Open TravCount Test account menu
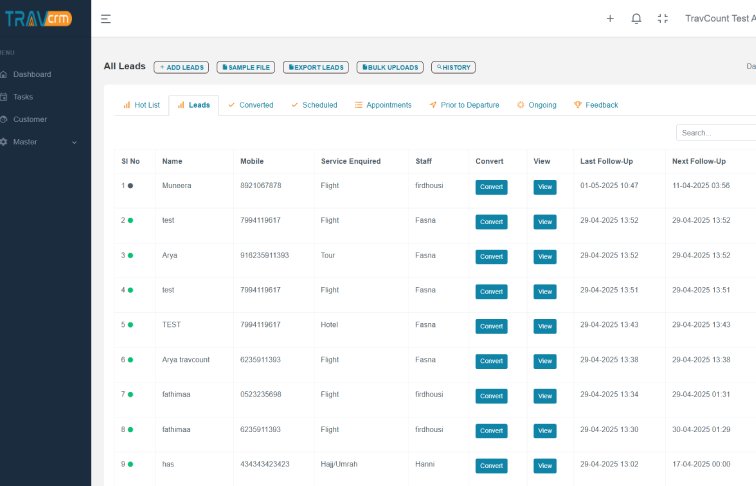Viewport: 756px width, 486px height. pyautogui.click(x=718, y=18)
